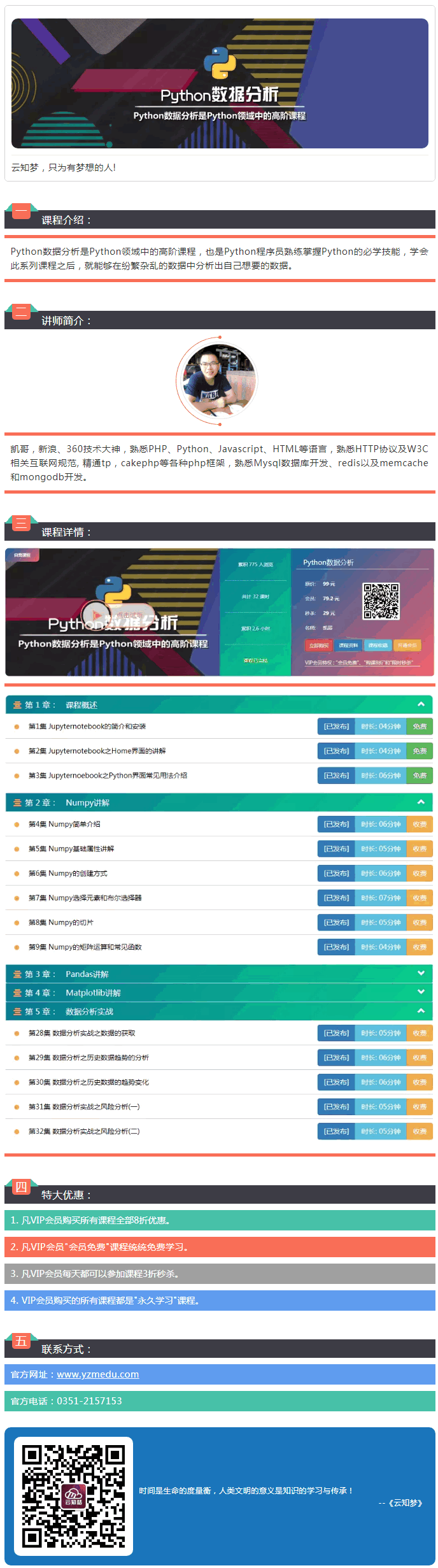Collapse chapter 1 课程概述 using its arrow

click(421, 704)
